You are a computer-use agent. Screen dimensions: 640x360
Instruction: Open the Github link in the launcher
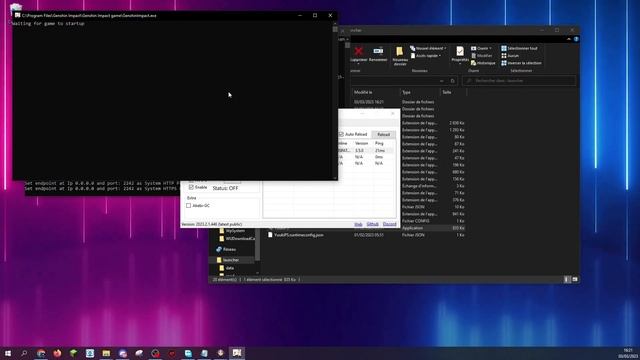[372, 224]
